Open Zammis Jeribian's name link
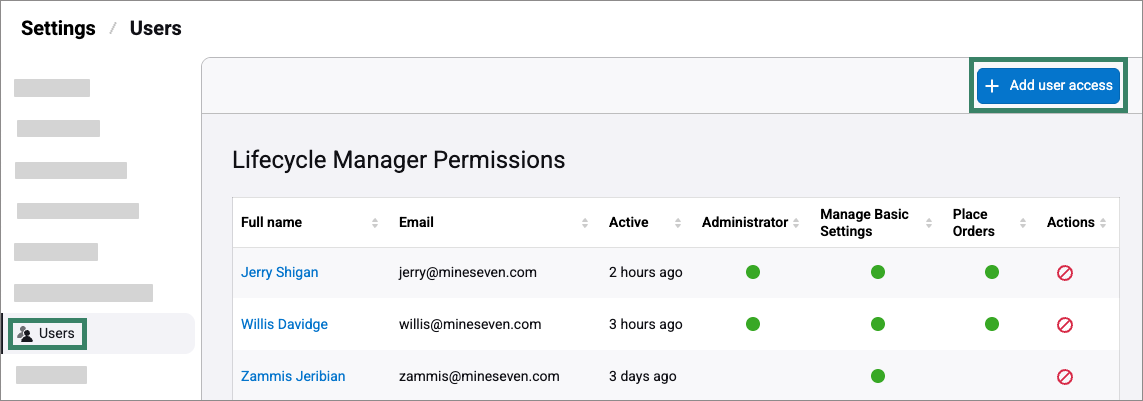The width and height of the screenshot is (1143, 401). (293, 376)
